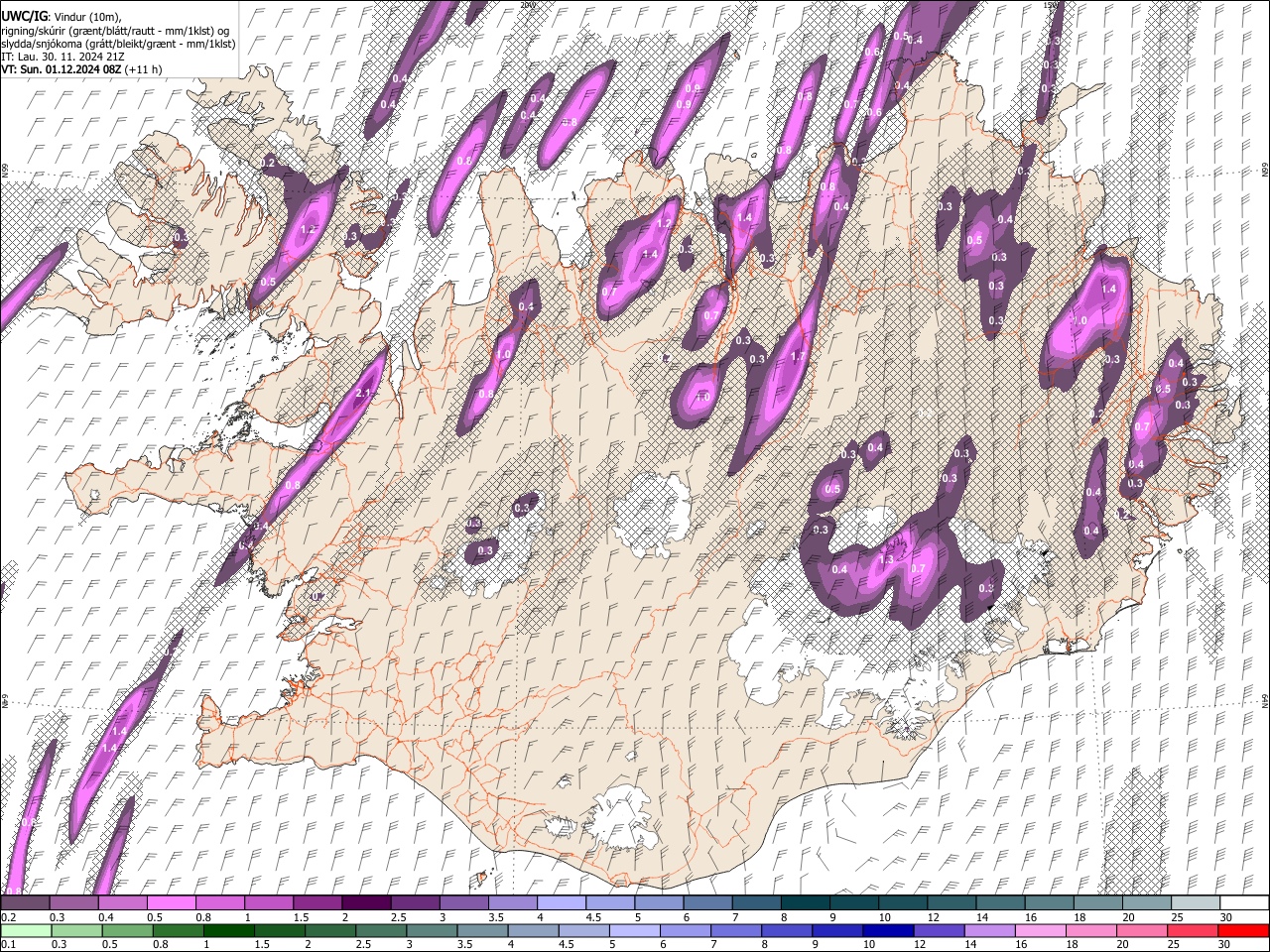Image resolution: width=1270 pixels, height=952 pixels.
Task: Select the light grey 25 swatch in the snow legend
Action: pos(1196,902)
